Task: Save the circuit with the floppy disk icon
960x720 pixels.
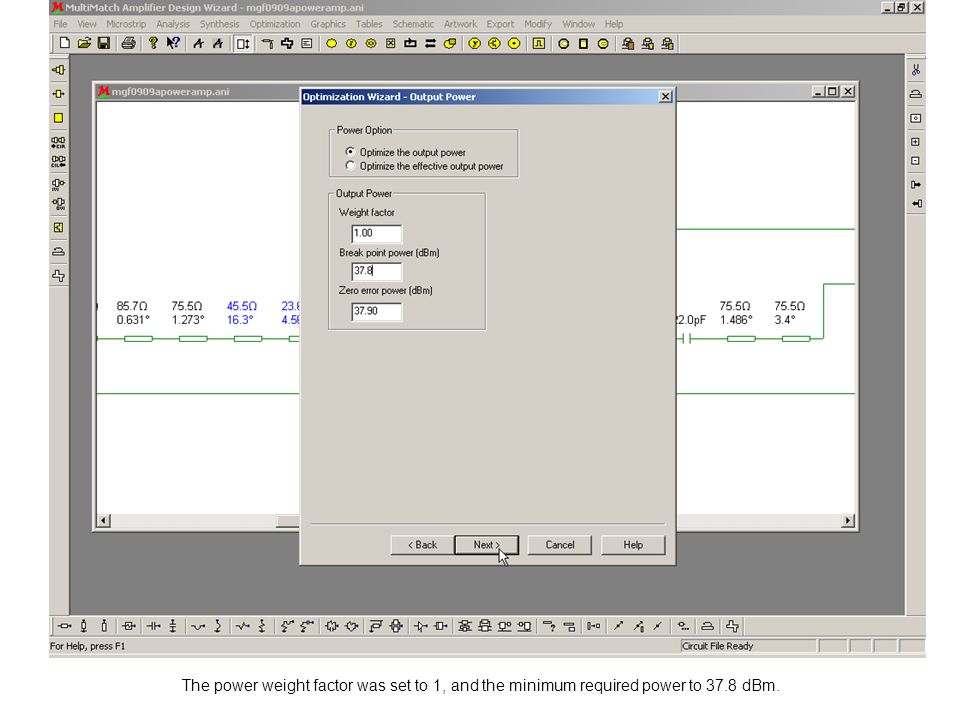Action: (104, 43)
